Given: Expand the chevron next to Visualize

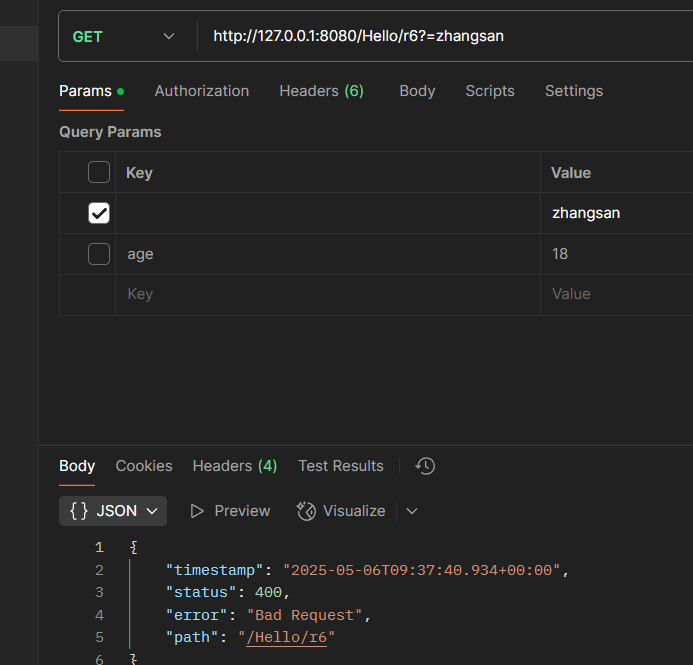Looking at the screenshot, I should [412, 511].
